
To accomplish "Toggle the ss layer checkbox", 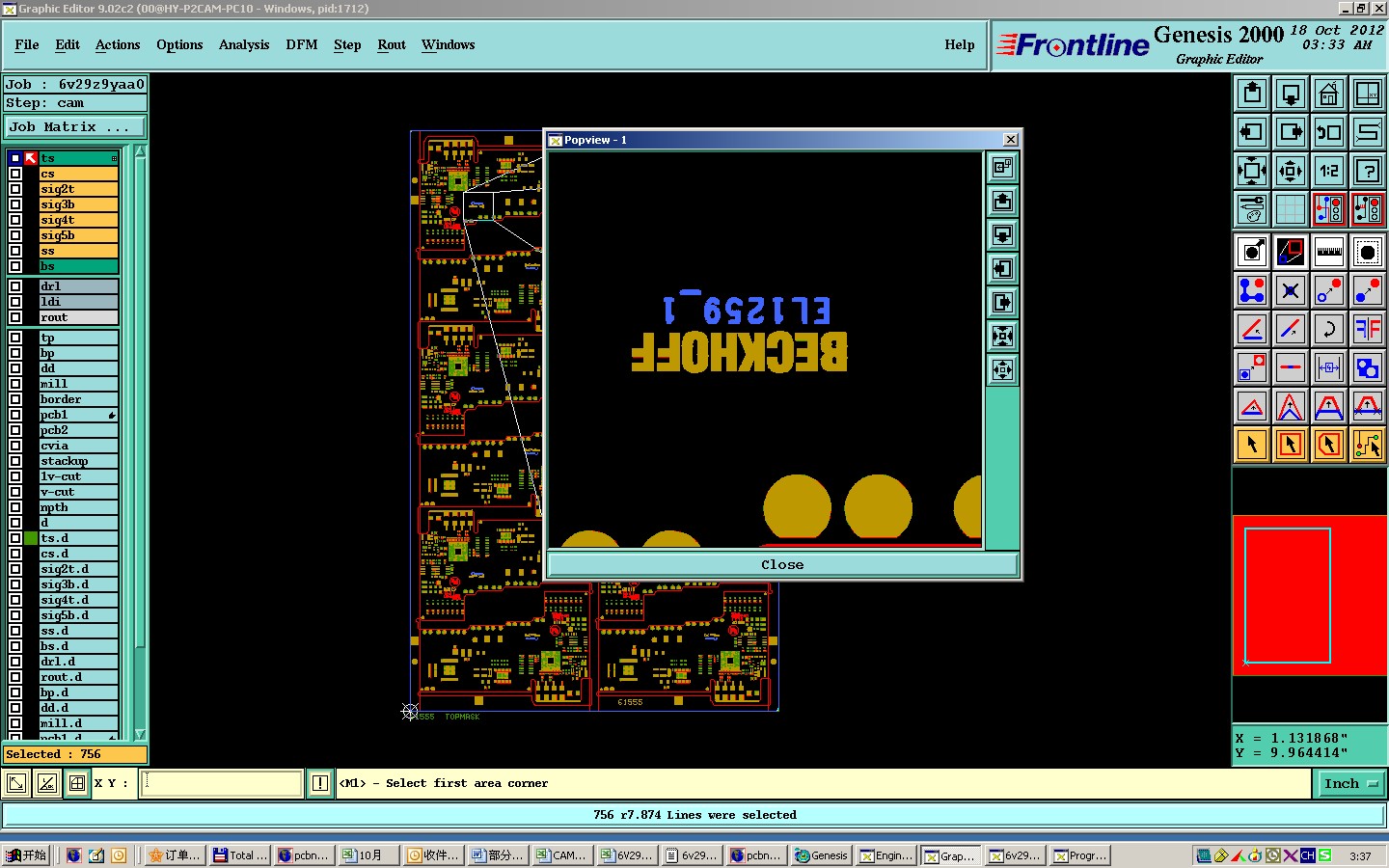I will click(15, 251).
